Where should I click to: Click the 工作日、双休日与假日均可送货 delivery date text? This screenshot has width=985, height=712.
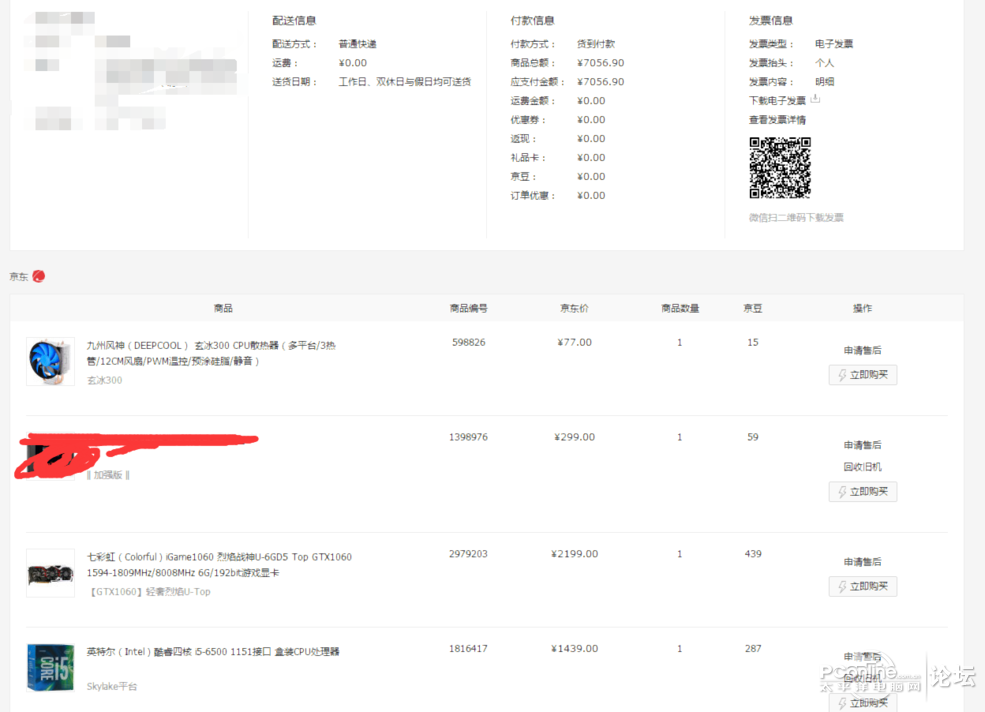pyautogui.click(x=405, y=82)
